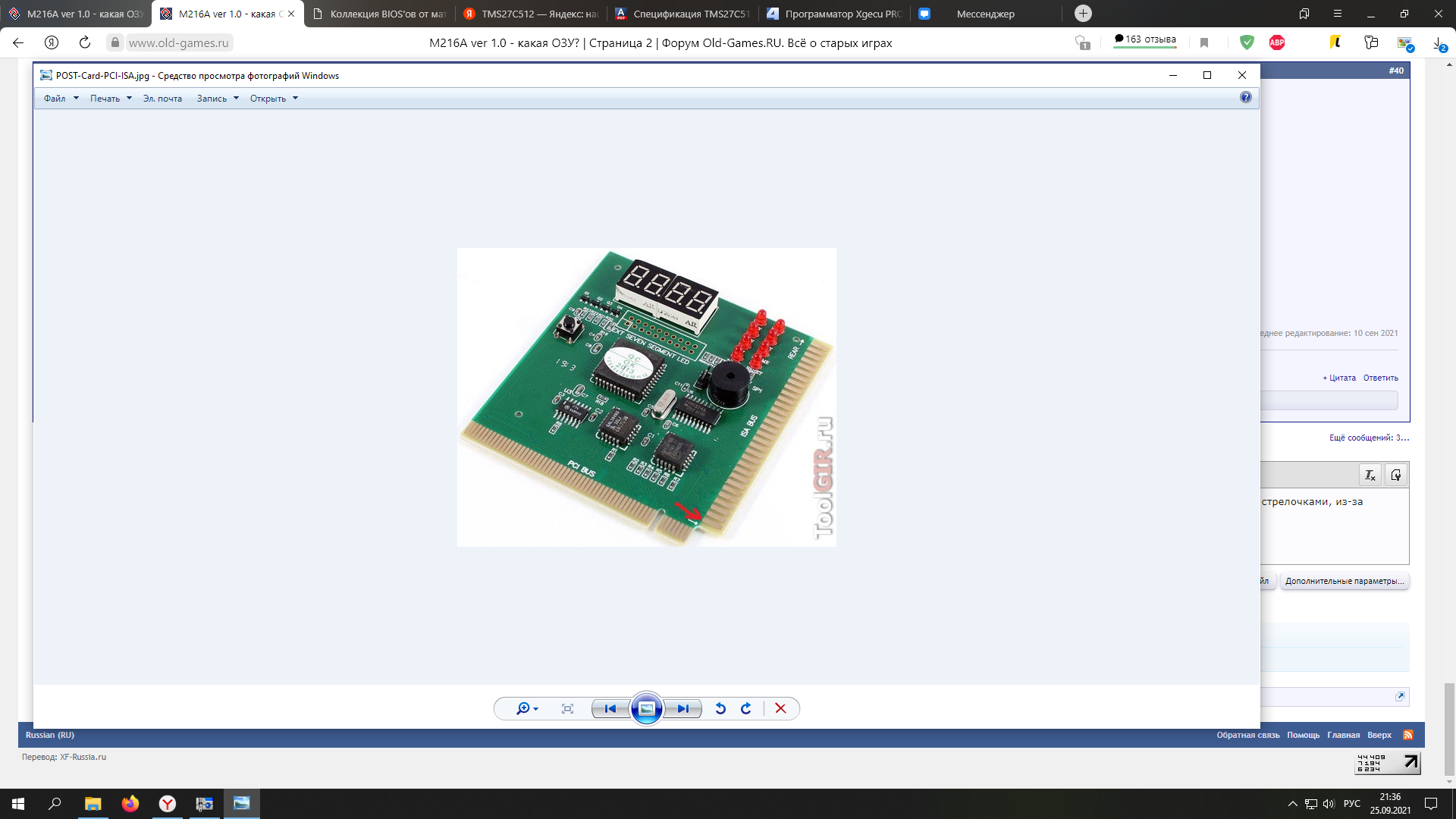This screenshot has height=819, width=1456.
Task: Expand the Печать dropdown menu
Action: [x=111, y=99]
